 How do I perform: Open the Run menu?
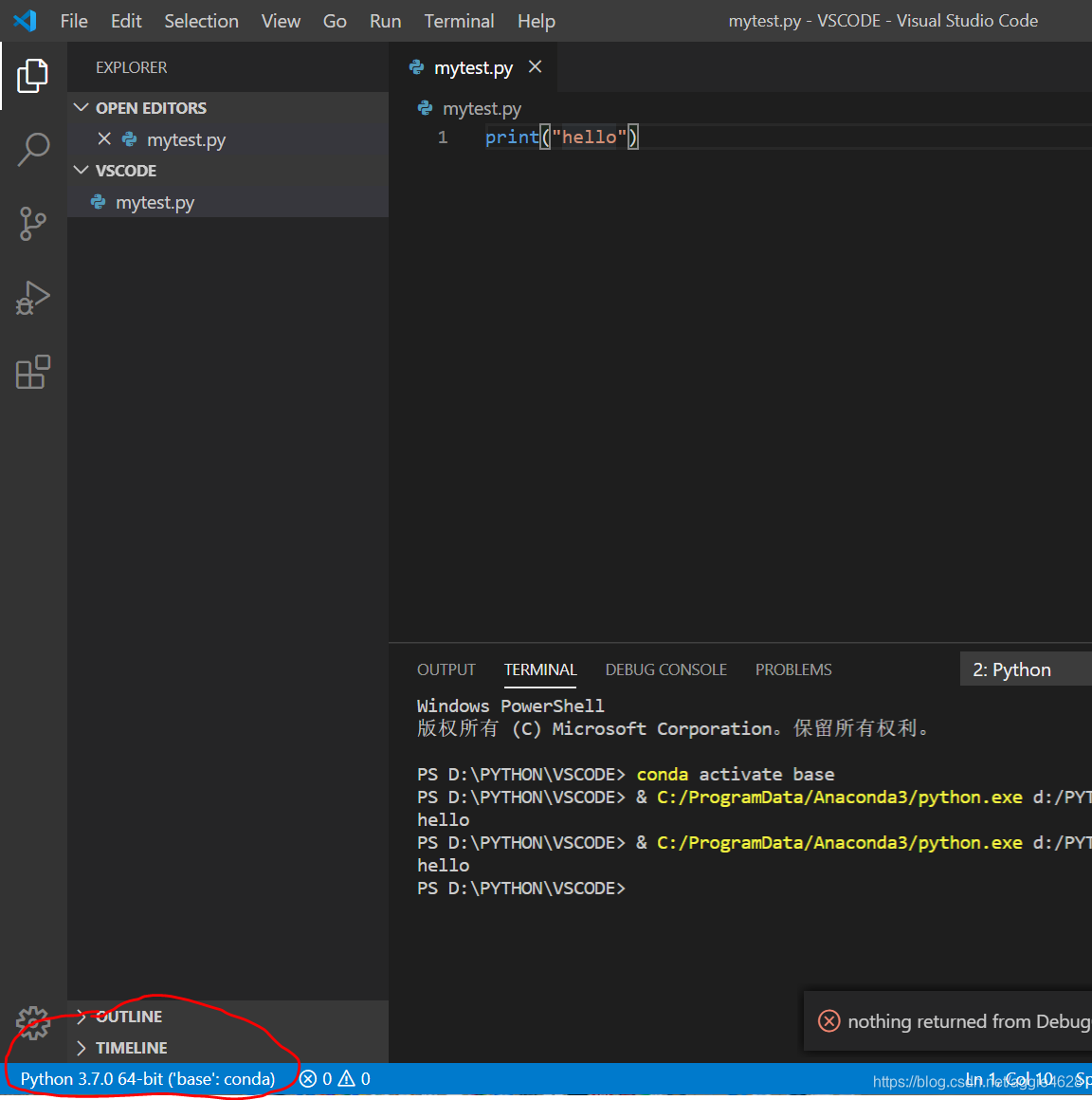385,21
